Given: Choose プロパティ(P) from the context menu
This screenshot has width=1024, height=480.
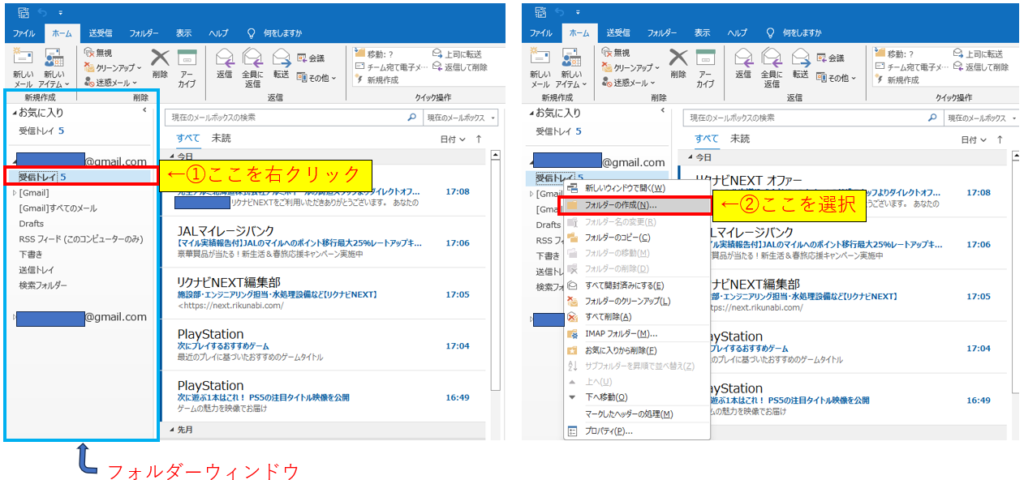Looking at the screenshot, I should [x=608, y=431].
